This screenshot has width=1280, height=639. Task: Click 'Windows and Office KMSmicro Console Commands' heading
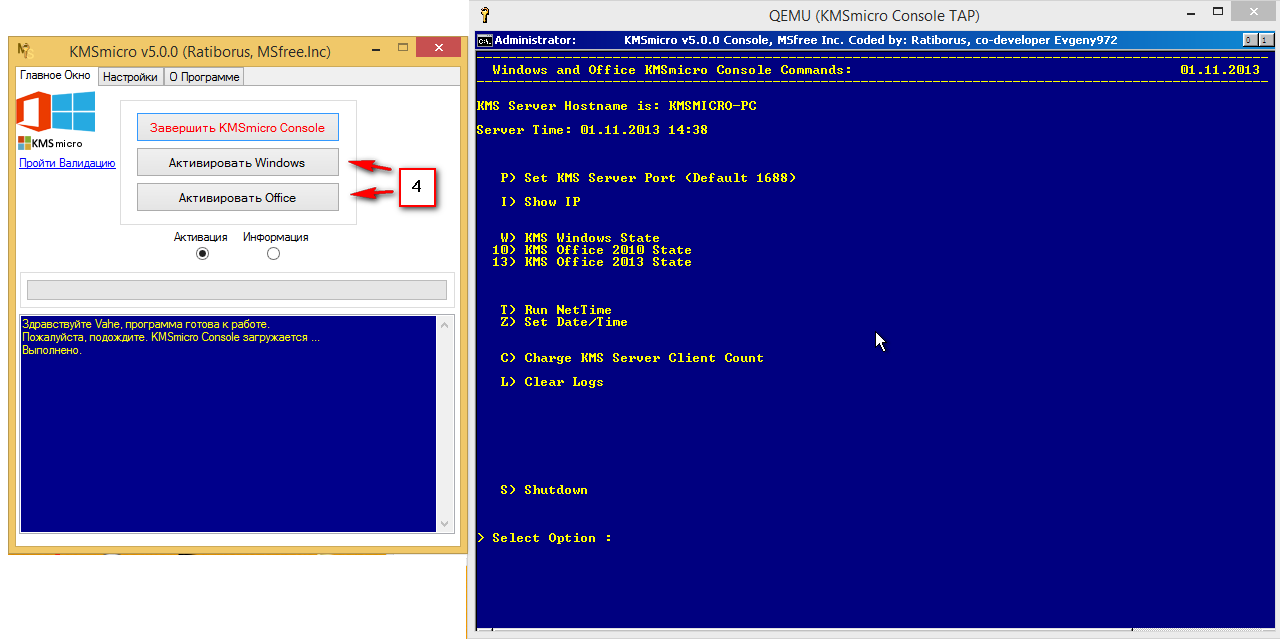672,70
